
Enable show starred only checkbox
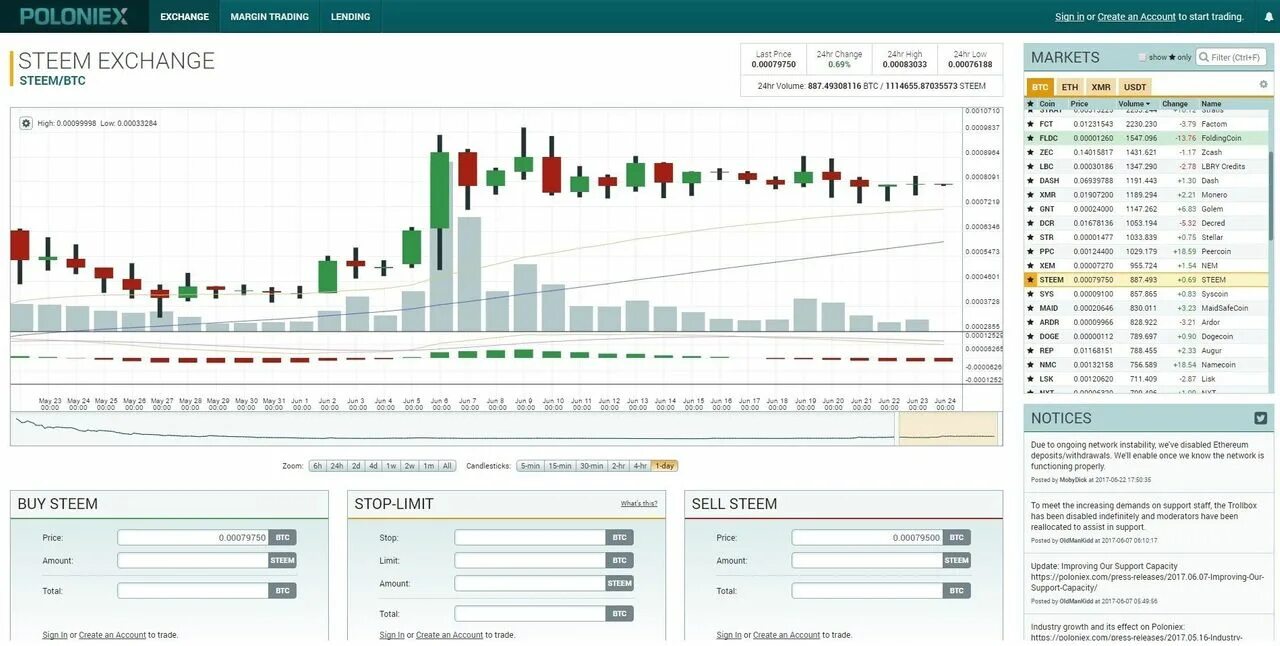(x=1143, y=57)
